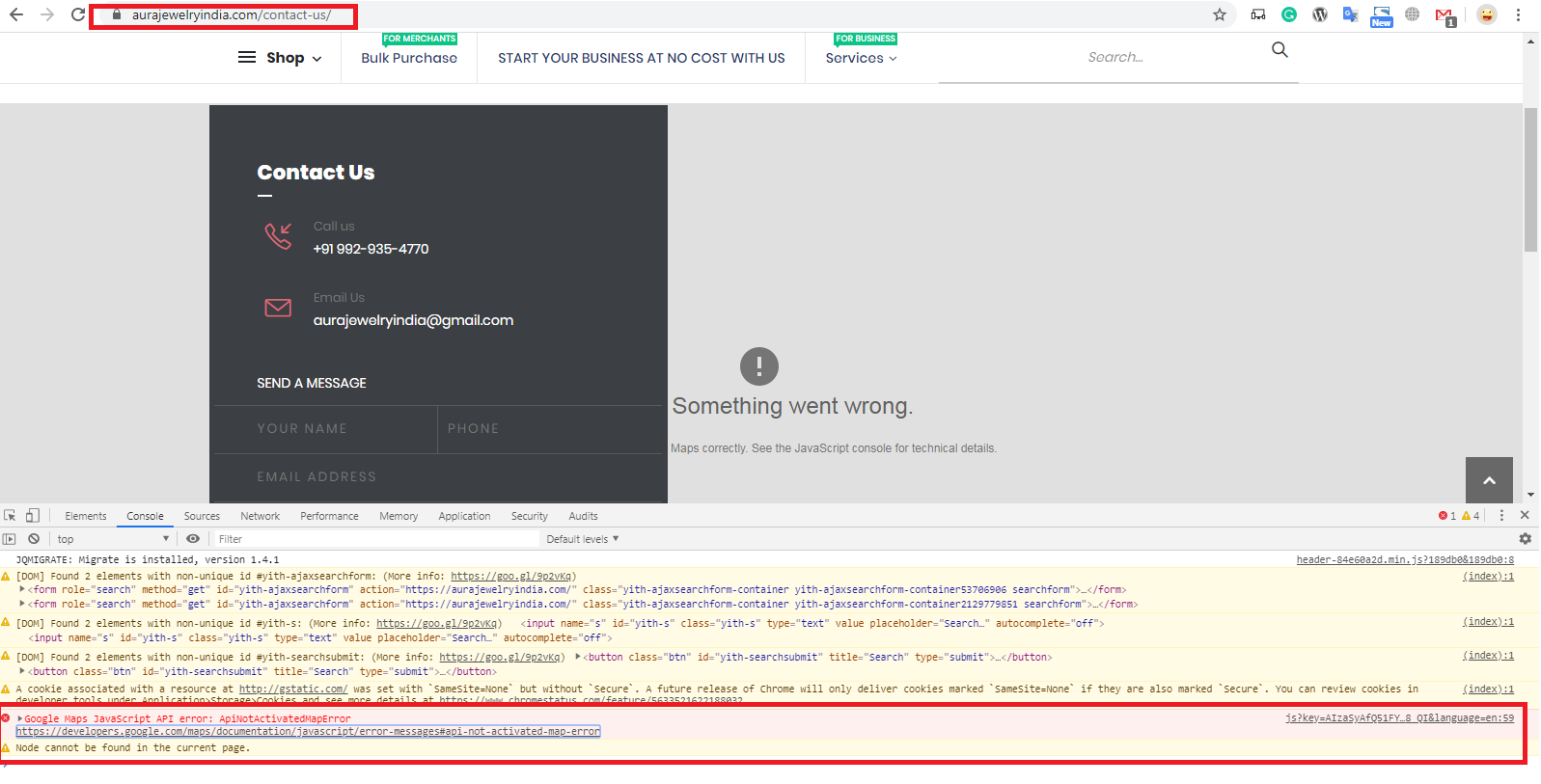Click the address bar URL field
The width and height of the screenshot is (1541, 784).
click(x=232, y=15)
